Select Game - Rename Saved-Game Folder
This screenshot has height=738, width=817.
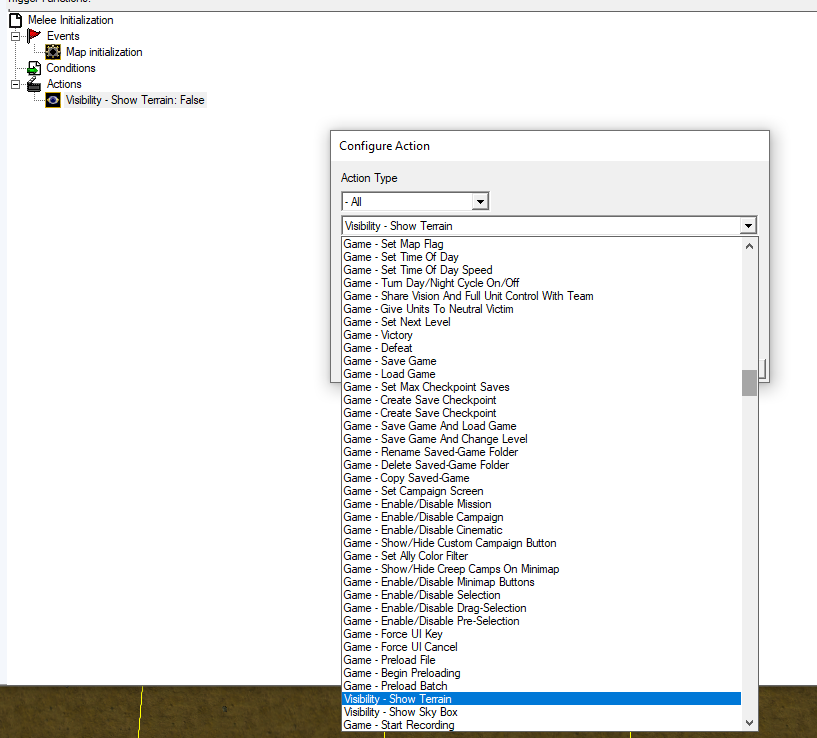click(x=541, y=452)
